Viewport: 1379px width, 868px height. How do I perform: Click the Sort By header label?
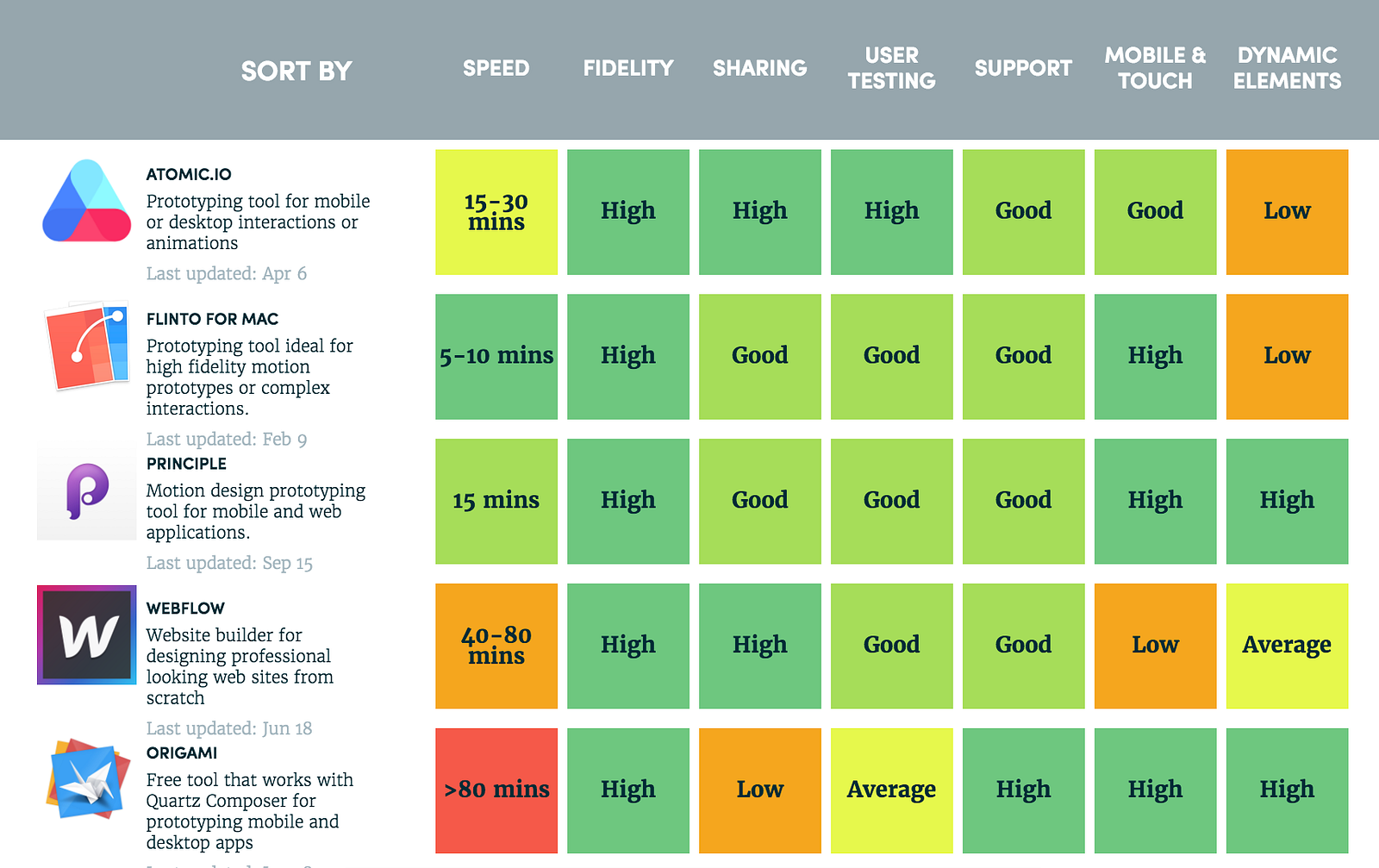[296, 71]
